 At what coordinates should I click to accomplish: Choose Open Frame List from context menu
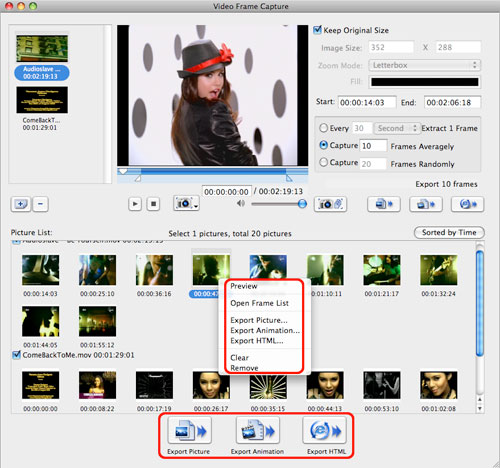259,303
